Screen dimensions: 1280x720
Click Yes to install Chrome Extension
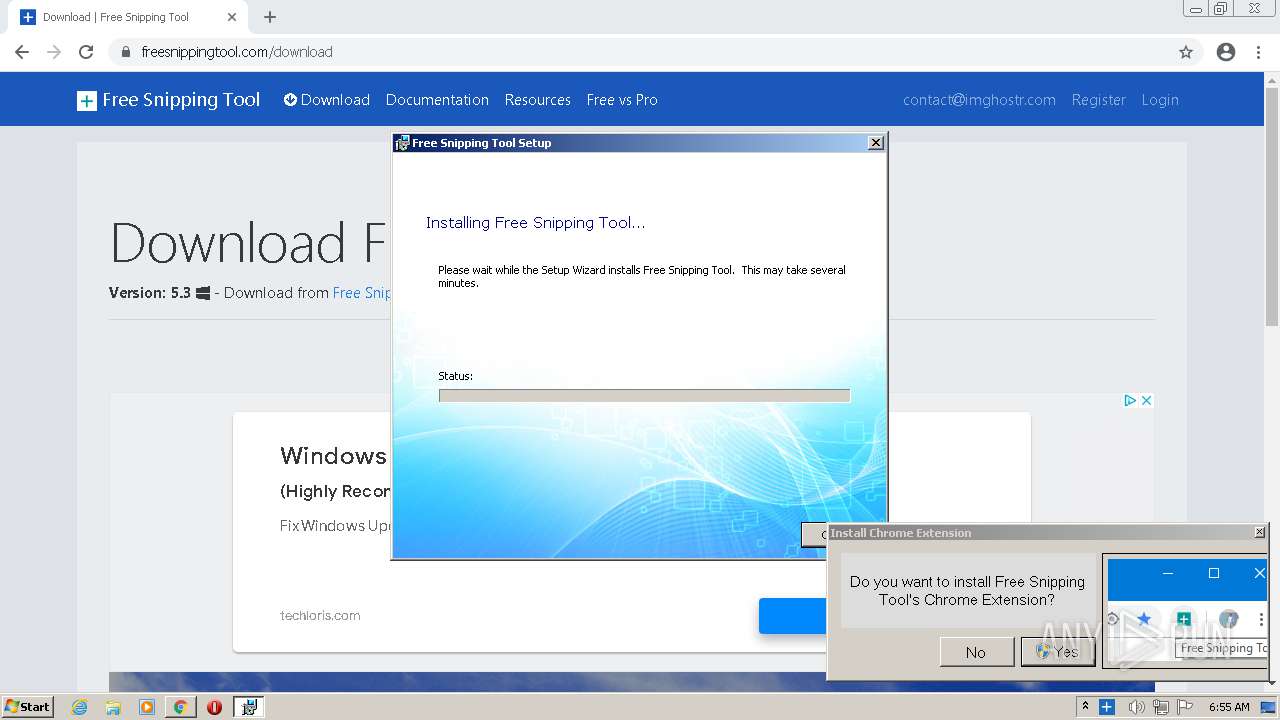pos(1057,652)
